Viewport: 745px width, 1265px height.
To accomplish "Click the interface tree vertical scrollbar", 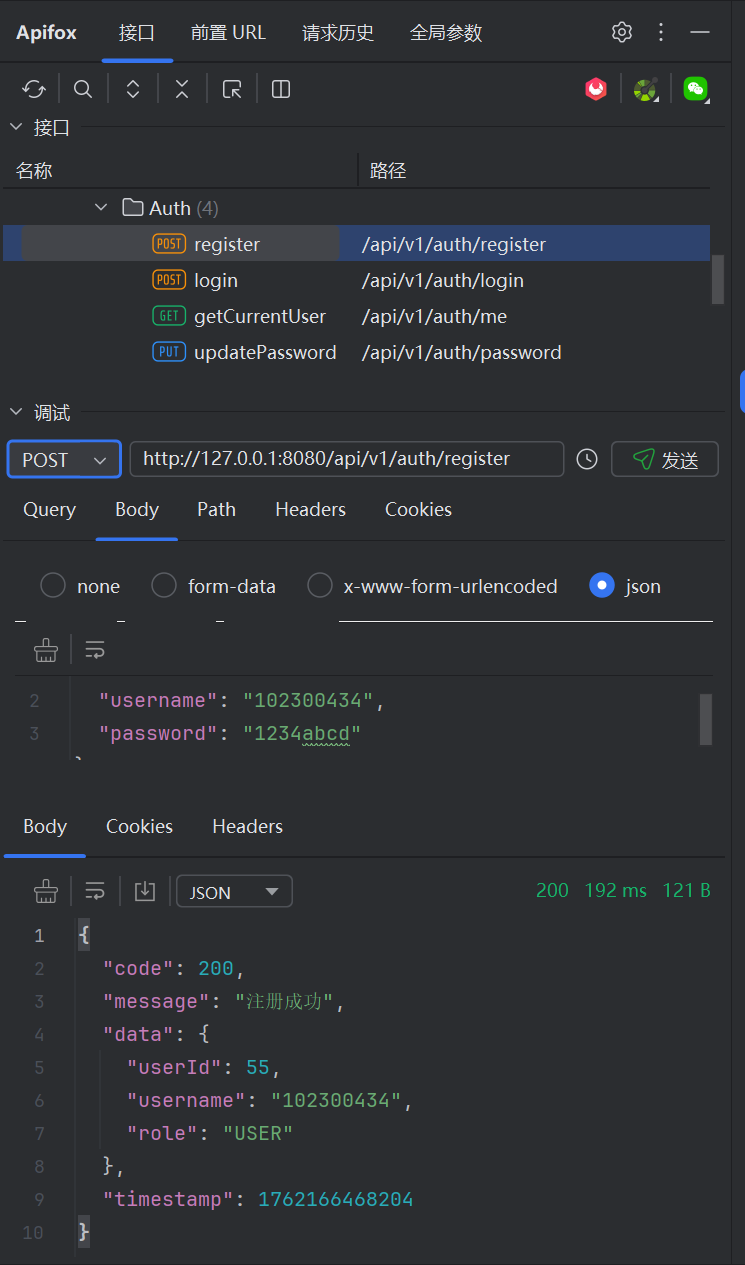I will [717, 279].
